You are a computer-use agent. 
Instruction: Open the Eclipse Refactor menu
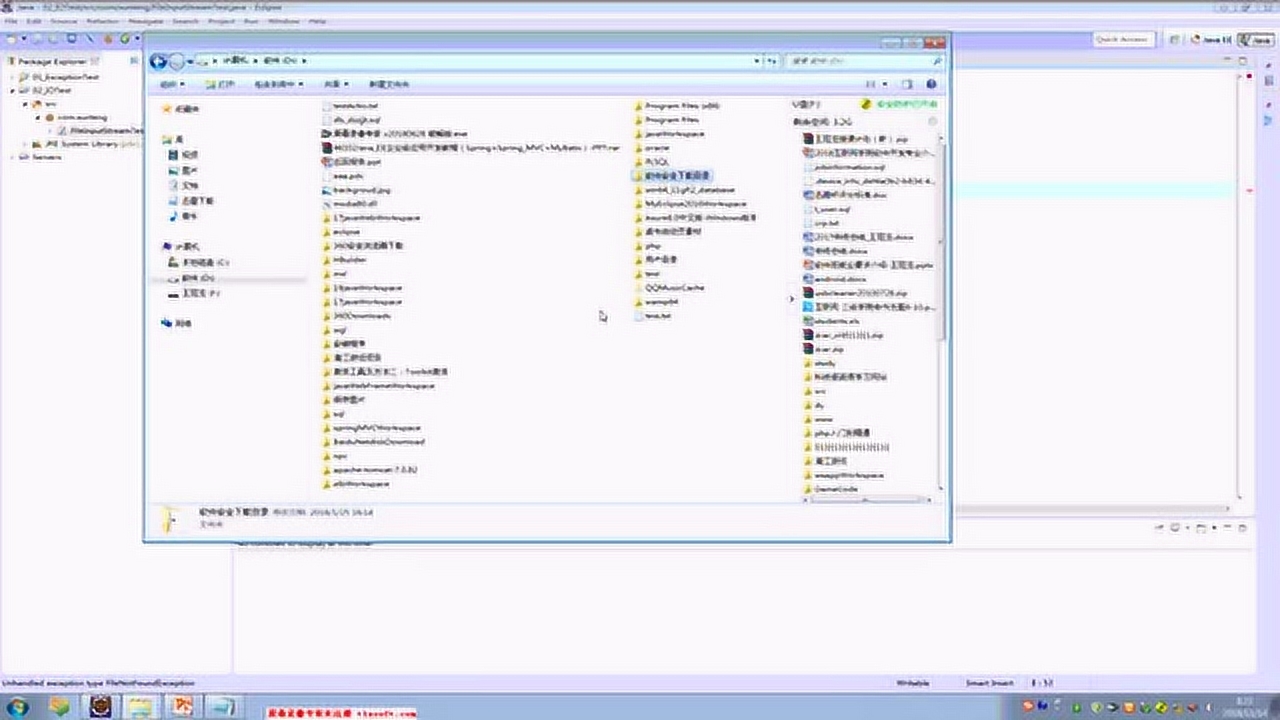(103, 20)
